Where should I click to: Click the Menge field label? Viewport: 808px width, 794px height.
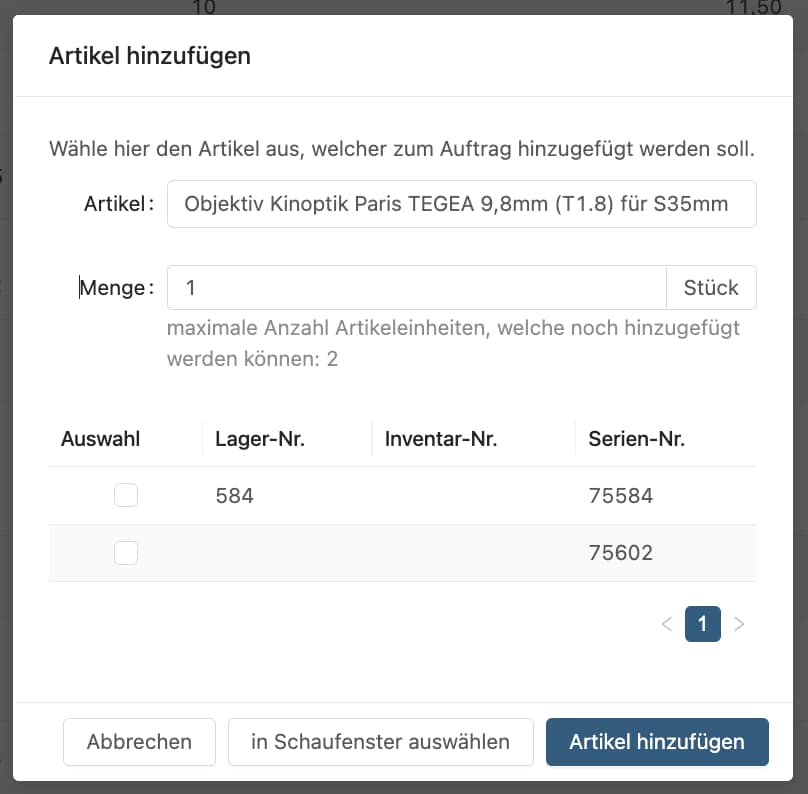pos(116,288)
